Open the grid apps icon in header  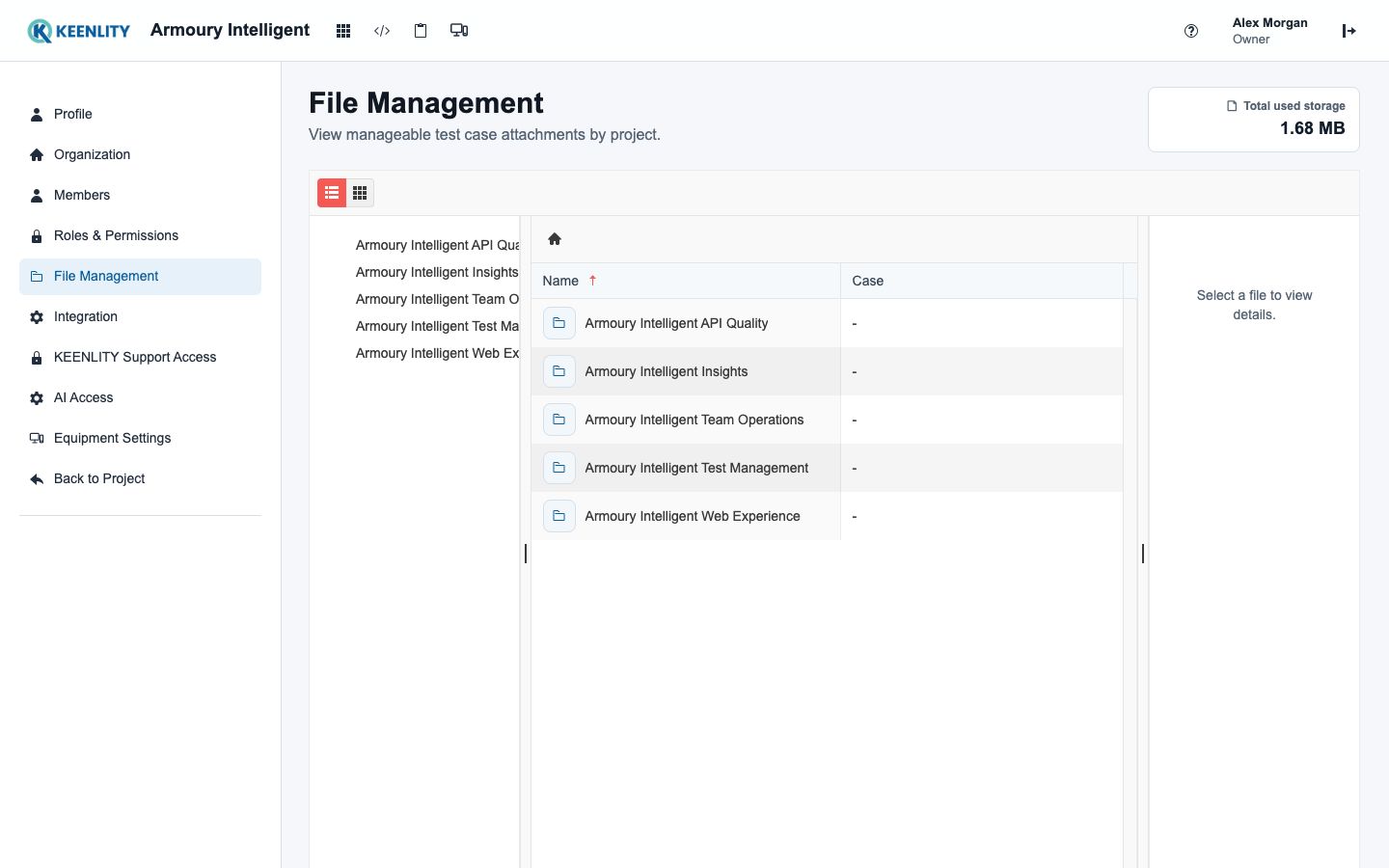coord(343,31)
